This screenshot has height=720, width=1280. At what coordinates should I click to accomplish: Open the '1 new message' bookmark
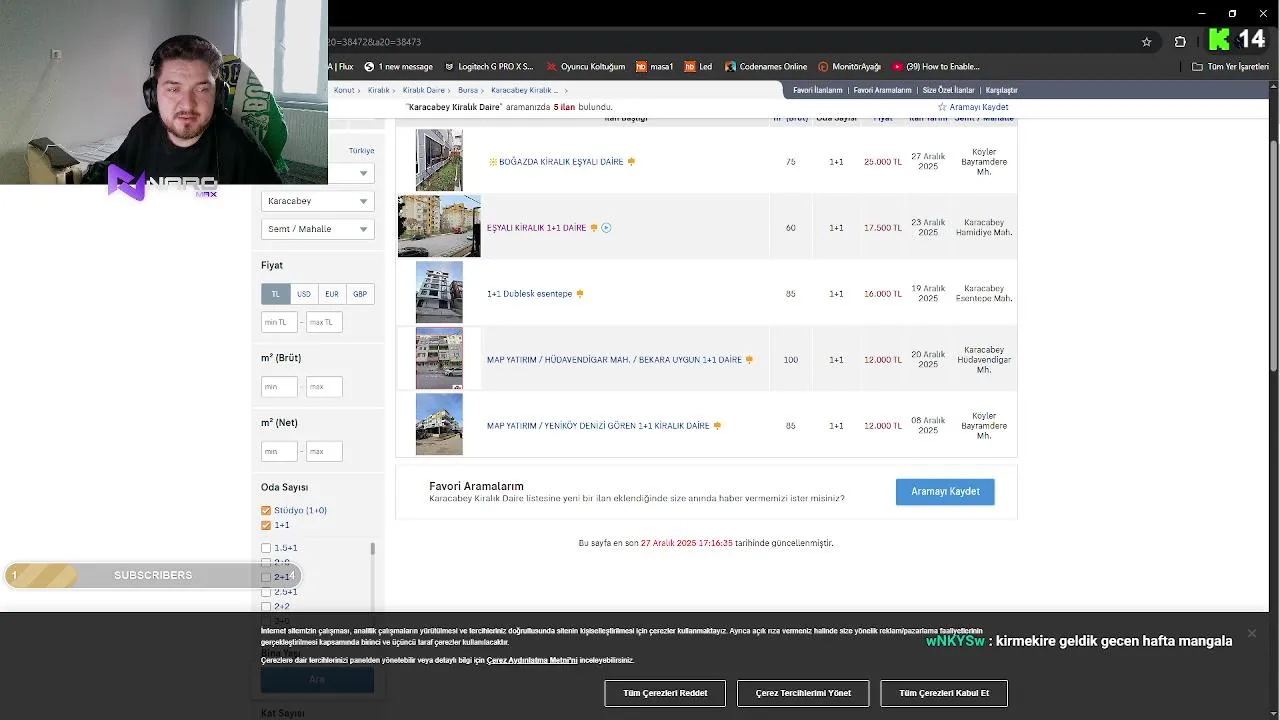click(x=398, y=67)
